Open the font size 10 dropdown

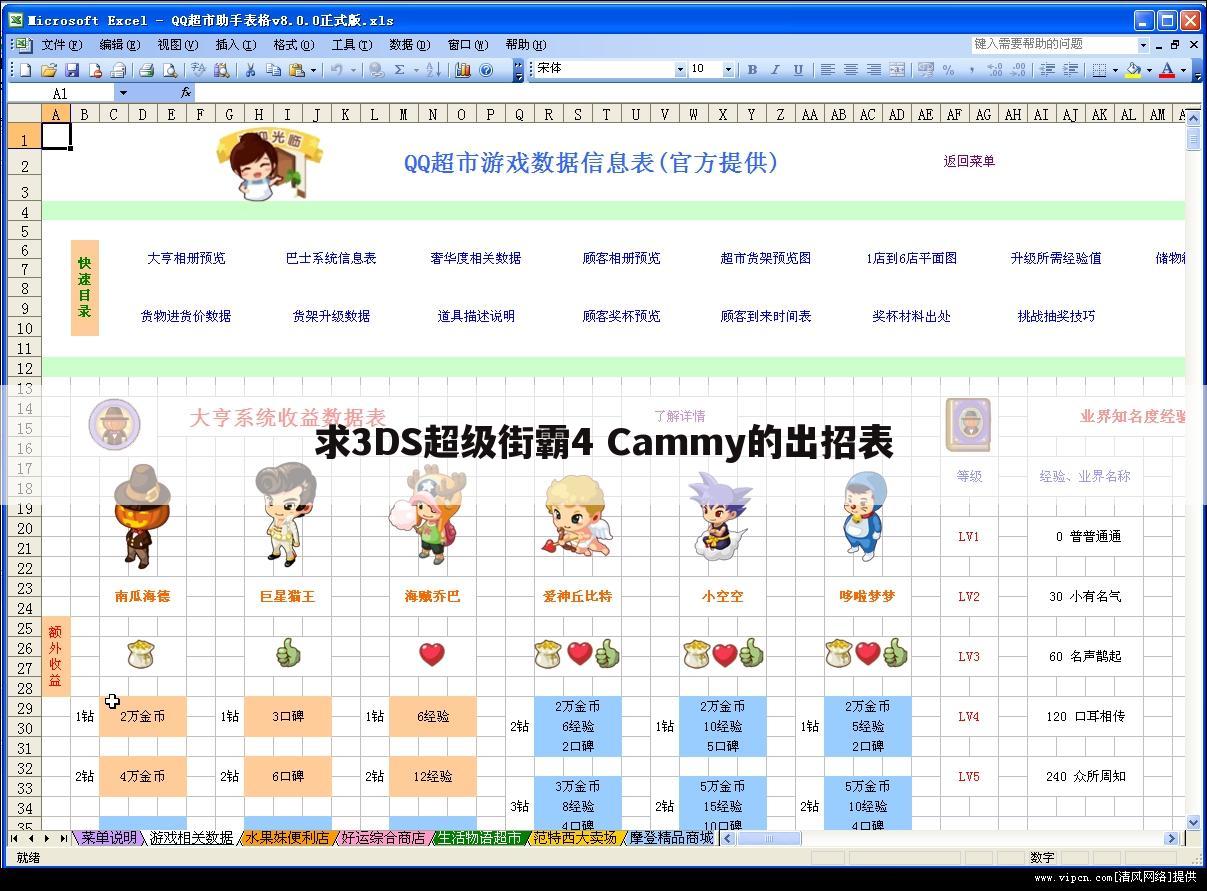(x=728, y=70)
